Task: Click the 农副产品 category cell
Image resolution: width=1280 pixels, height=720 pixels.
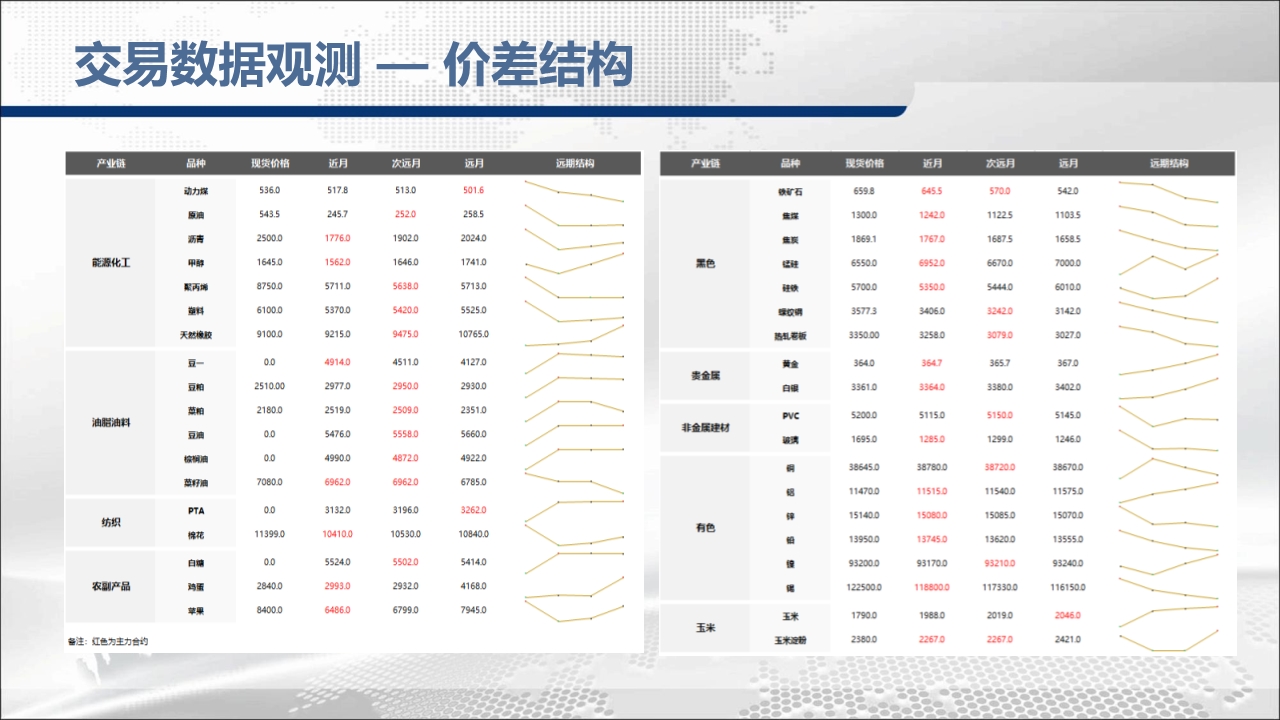Action: point(111,586)
